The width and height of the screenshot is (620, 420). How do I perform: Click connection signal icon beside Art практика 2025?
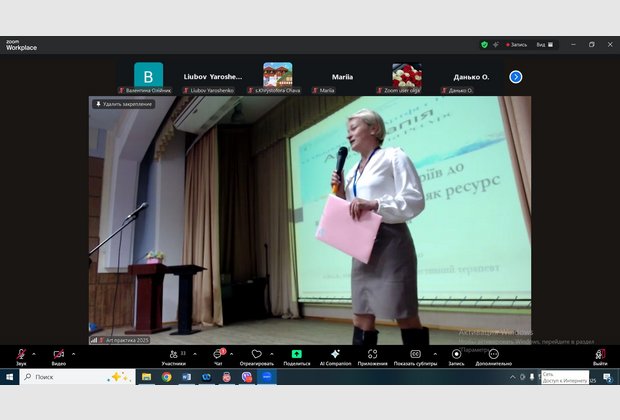pos(94,340)
